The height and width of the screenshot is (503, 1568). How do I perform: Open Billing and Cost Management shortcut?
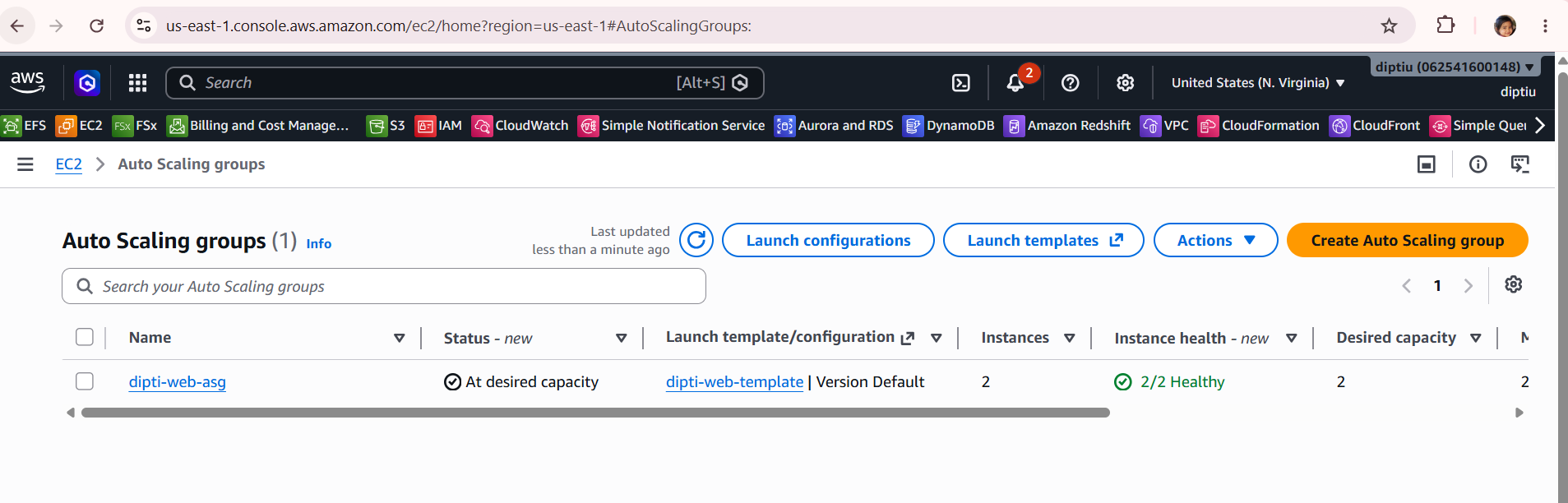(258, 126)
